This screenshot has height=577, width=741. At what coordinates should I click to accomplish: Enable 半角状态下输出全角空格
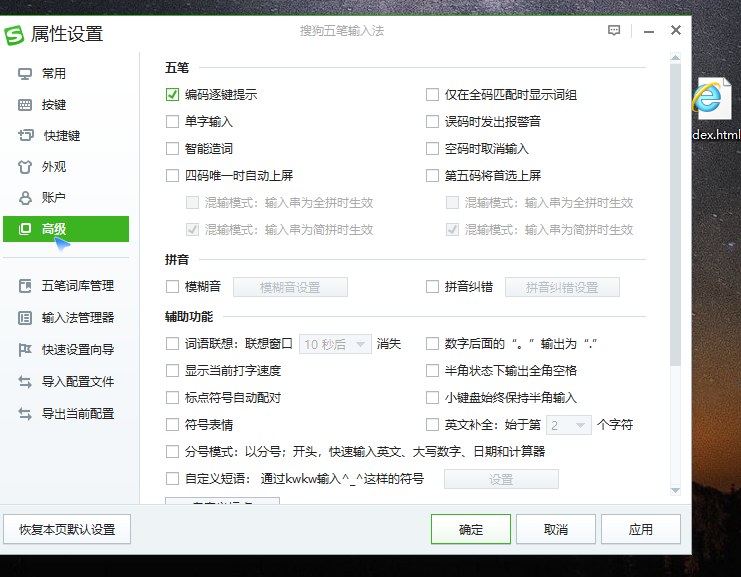coord(432,370)
